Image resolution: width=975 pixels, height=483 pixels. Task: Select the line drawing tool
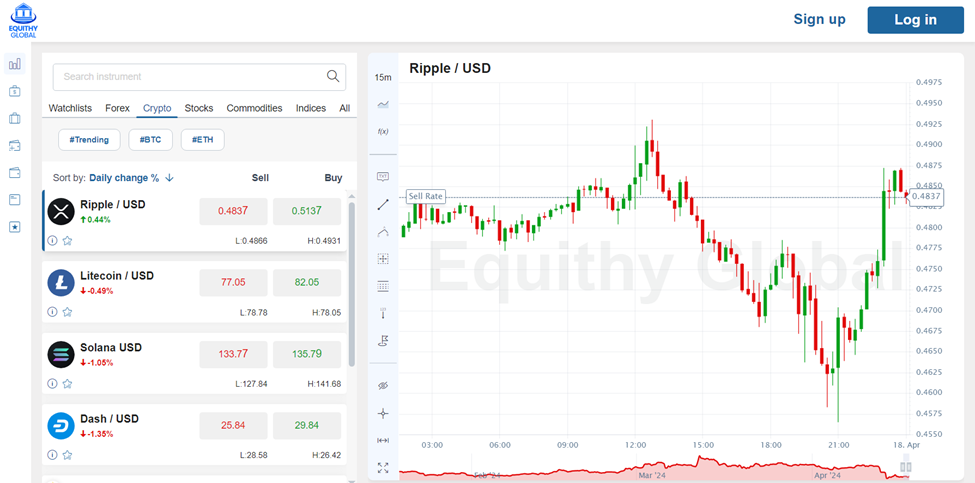(x=383, y=204)
